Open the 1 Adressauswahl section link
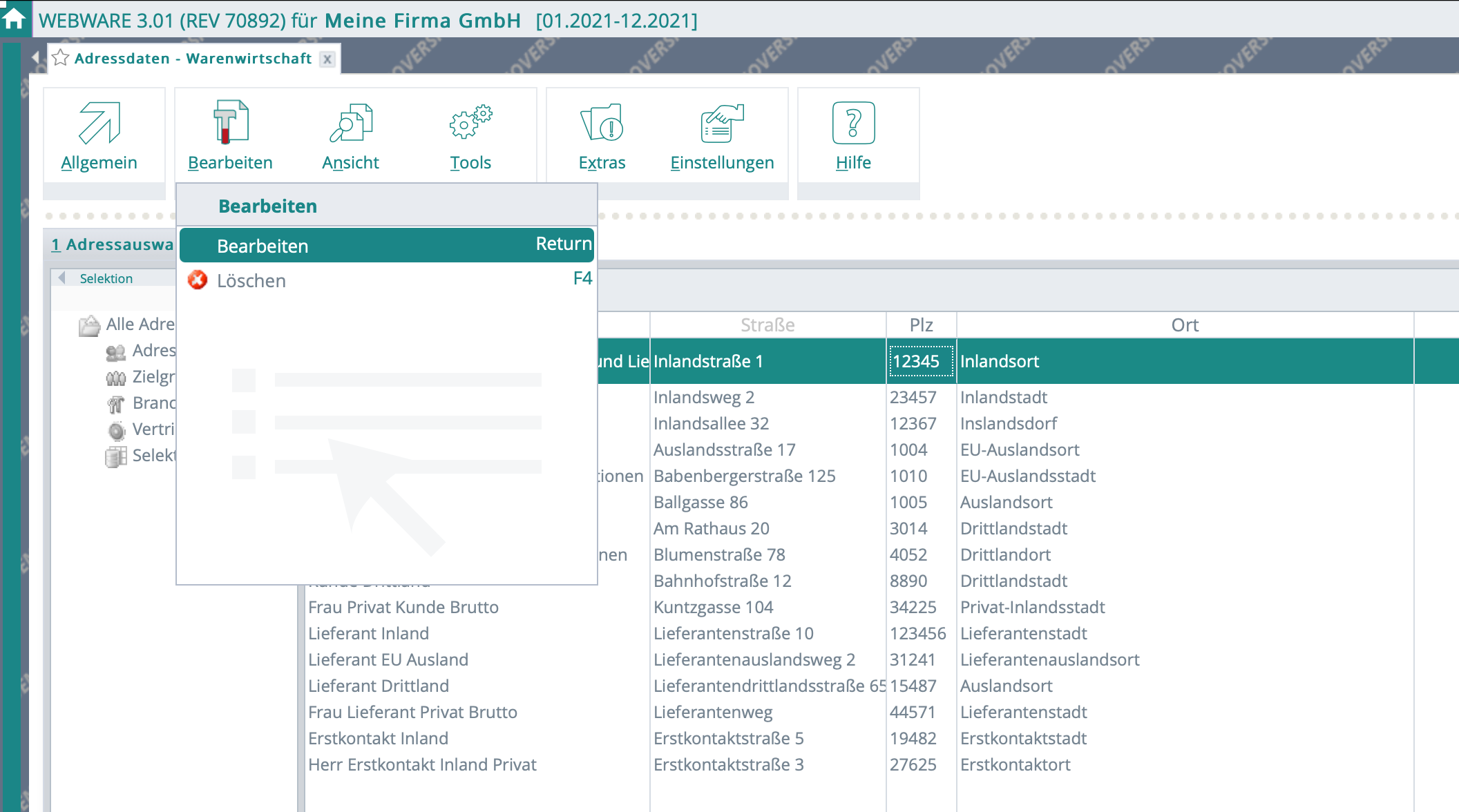The image size is (1459, 812). point(113,244)
